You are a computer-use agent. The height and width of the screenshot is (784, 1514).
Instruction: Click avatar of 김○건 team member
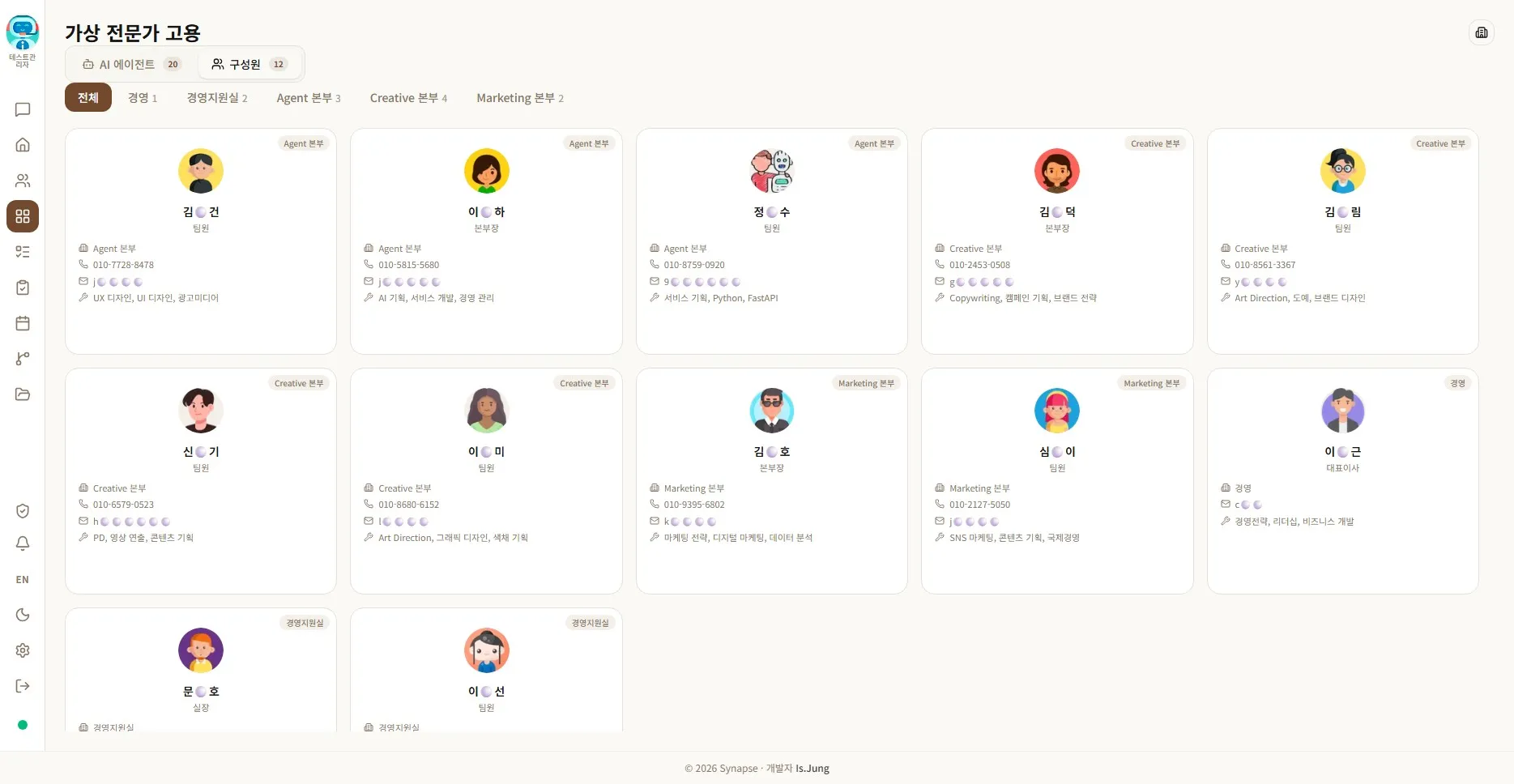click(x=201, y=171)
